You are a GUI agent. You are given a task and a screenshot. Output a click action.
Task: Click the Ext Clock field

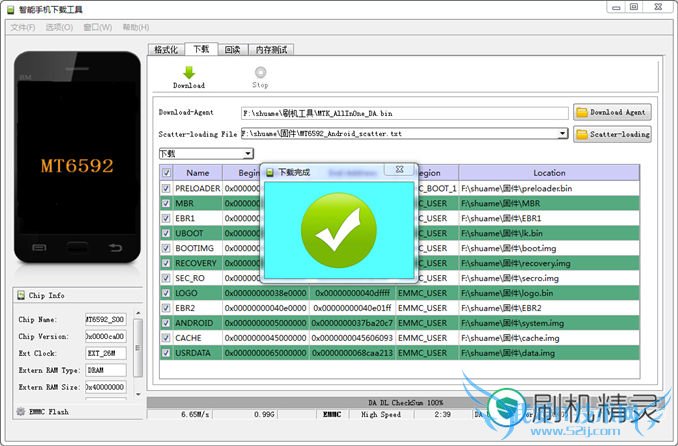click(106, 353)
